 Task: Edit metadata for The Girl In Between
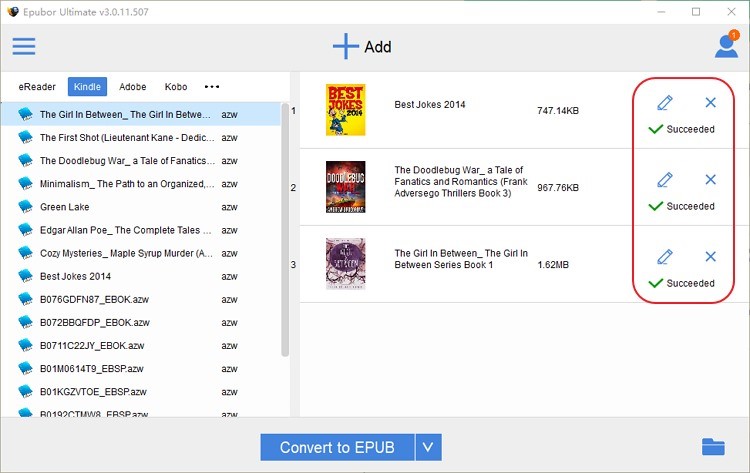tap(665, 257)
